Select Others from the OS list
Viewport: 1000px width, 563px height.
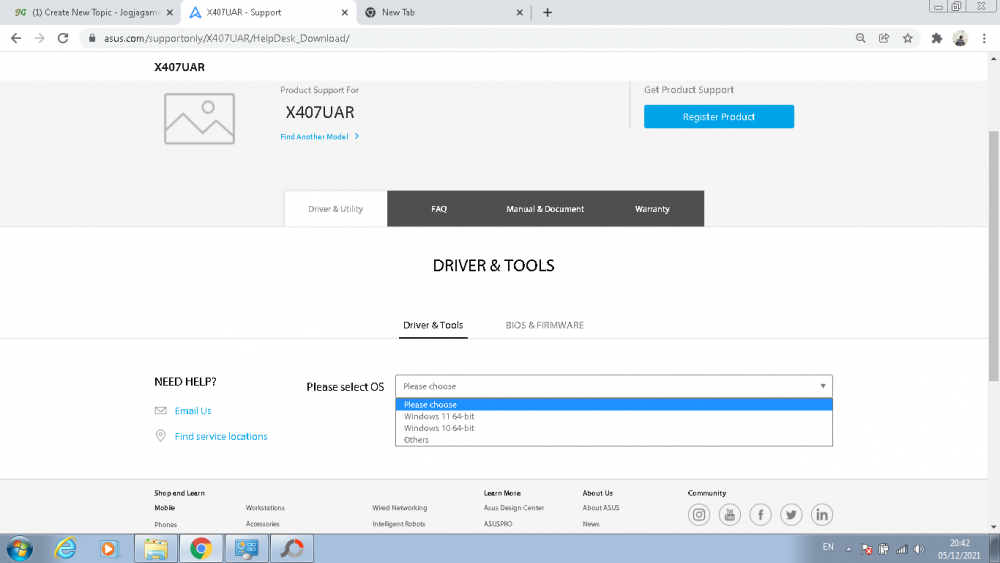[x=614, y=440]
